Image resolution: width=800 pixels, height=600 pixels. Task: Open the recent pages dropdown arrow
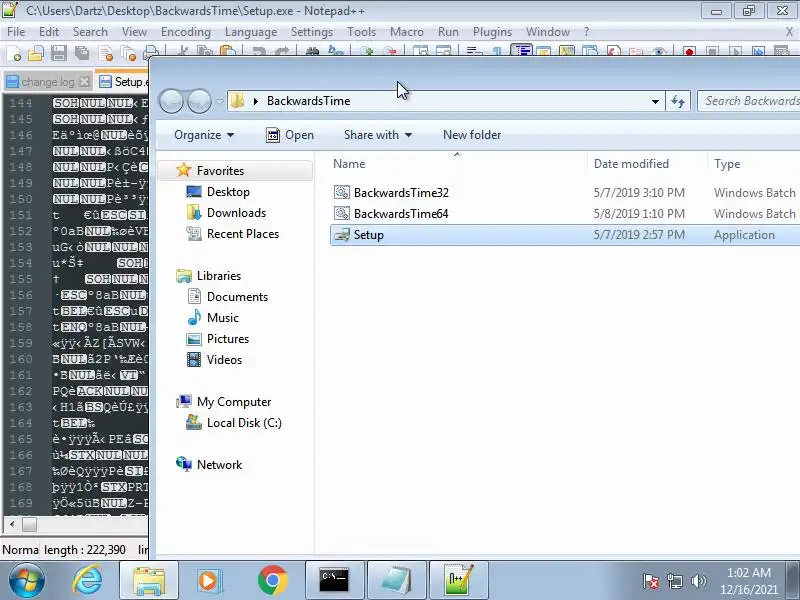click(x=219, y=101)
